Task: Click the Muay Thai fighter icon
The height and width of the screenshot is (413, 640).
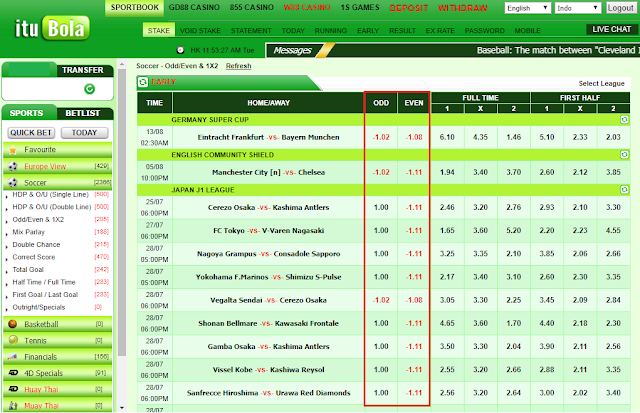Action: click(x=13, y=405)
